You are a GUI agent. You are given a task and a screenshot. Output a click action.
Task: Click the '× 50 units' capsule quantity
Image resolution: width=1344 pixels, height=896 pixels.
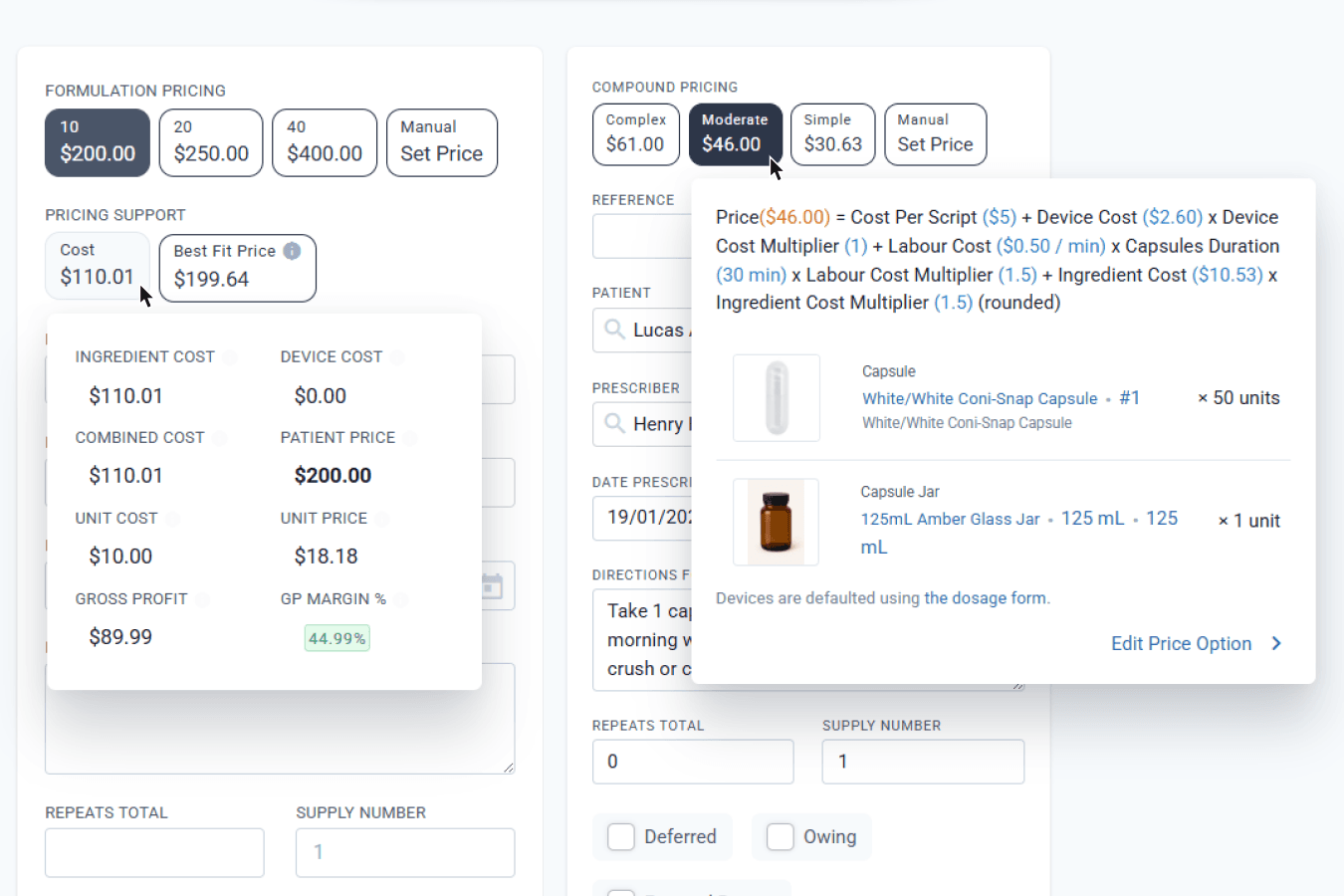coord(1238,398)
